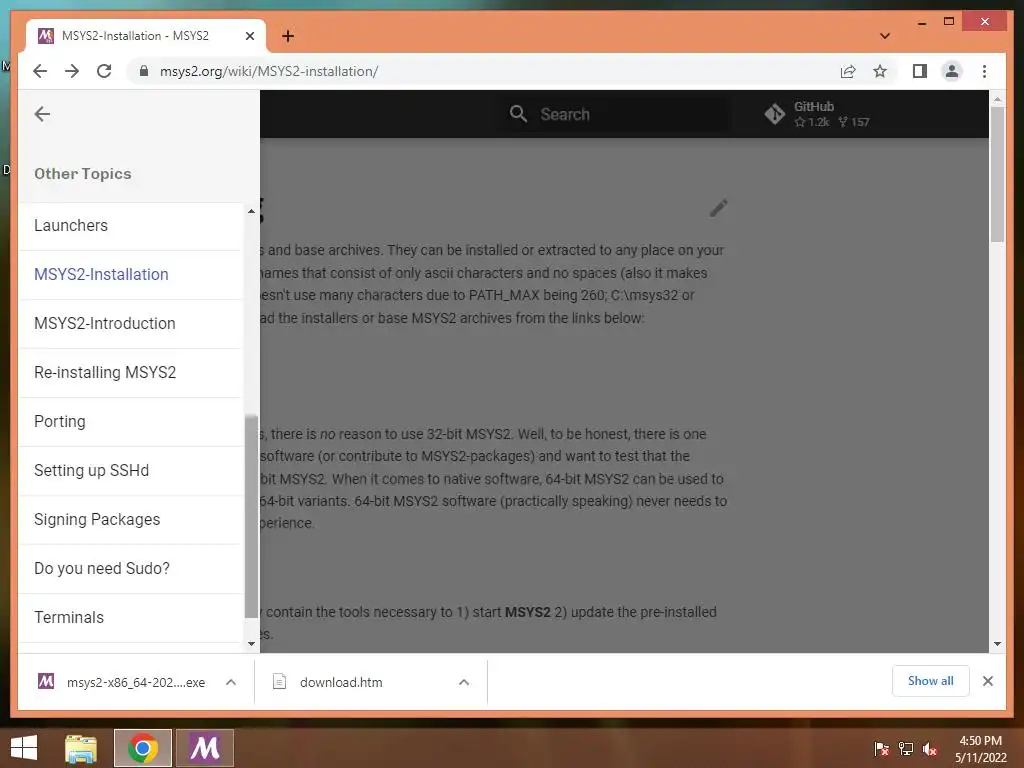Image resolution: width=1024 pixels, height=768 pixels.
Task: Expand options for msys2-x86_64 exe download
Action: point(231,682)
